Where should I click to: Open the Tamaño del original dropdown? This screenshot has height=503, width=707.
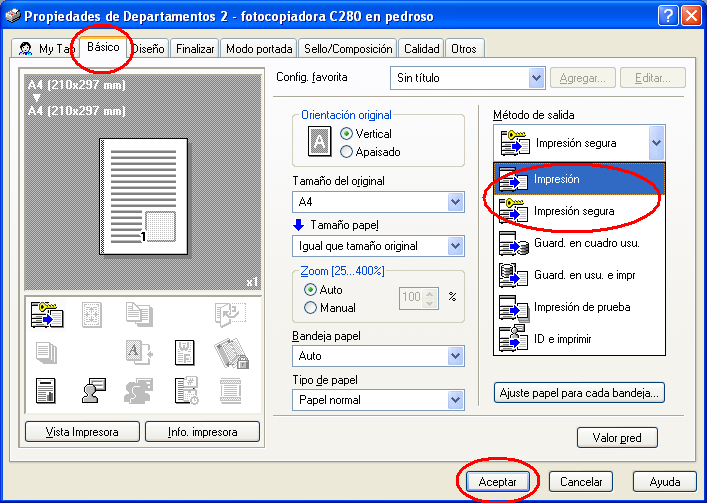pos(456,202)
